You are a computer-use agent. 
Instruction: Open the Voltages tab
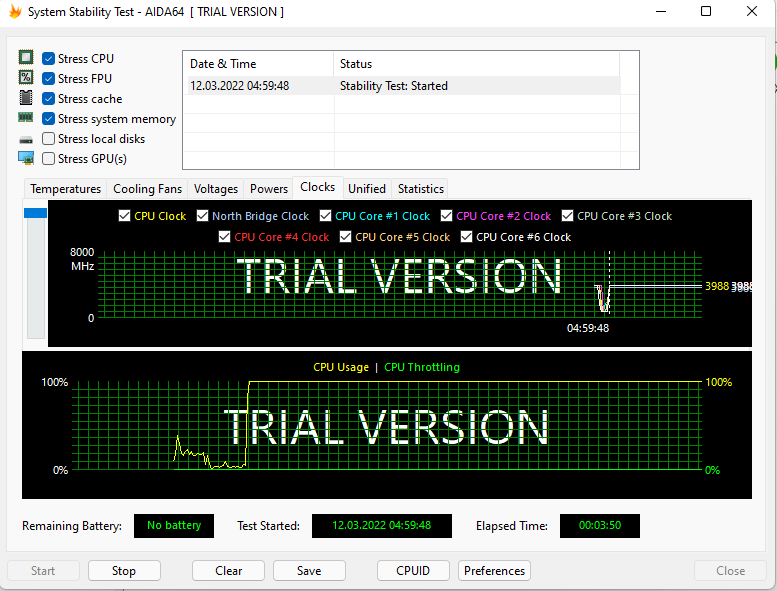pyautogui.click(x=216, y=189)
